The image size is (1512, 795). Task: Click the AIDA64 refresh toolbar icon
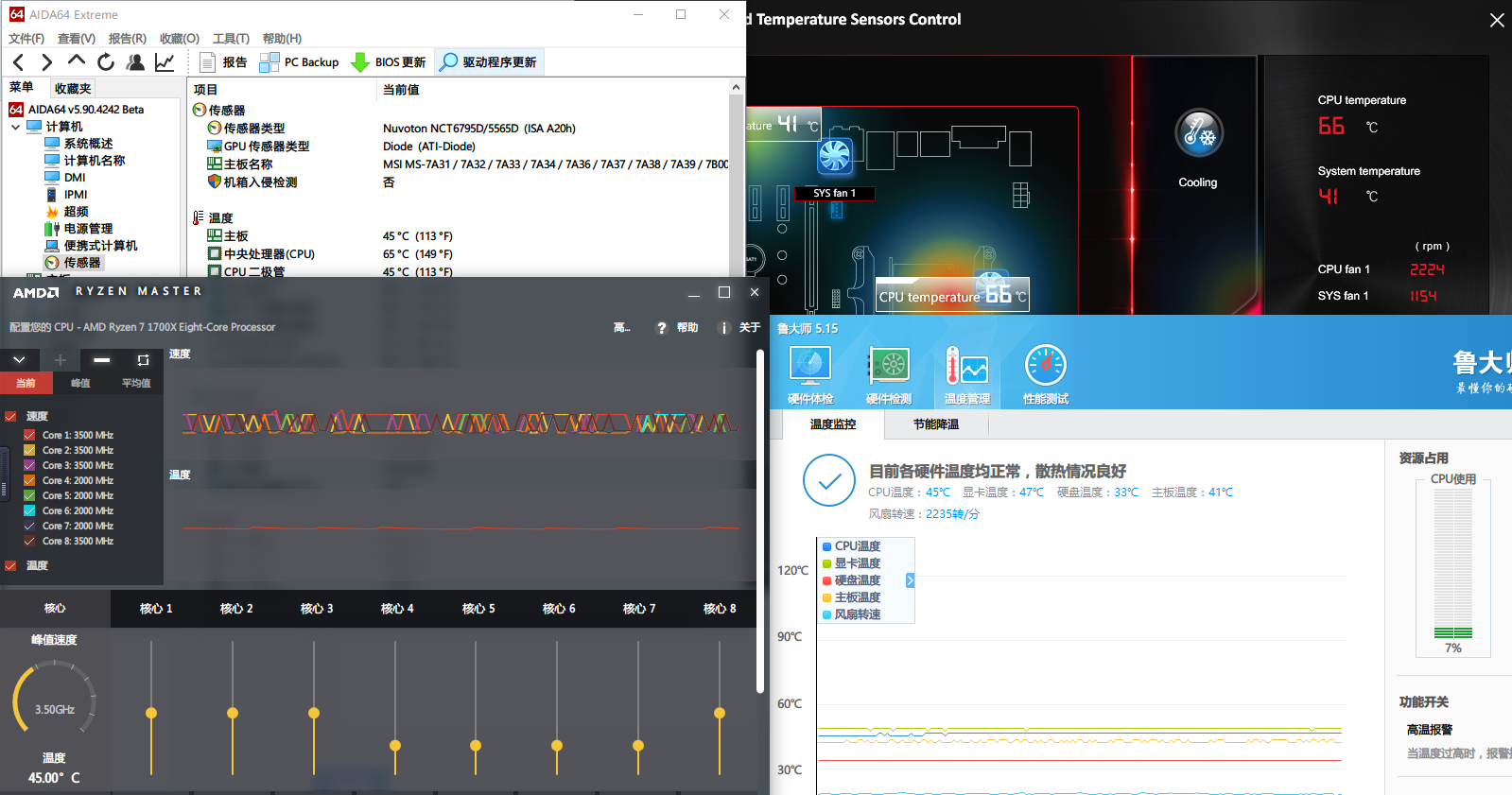(x=106, y=62)
